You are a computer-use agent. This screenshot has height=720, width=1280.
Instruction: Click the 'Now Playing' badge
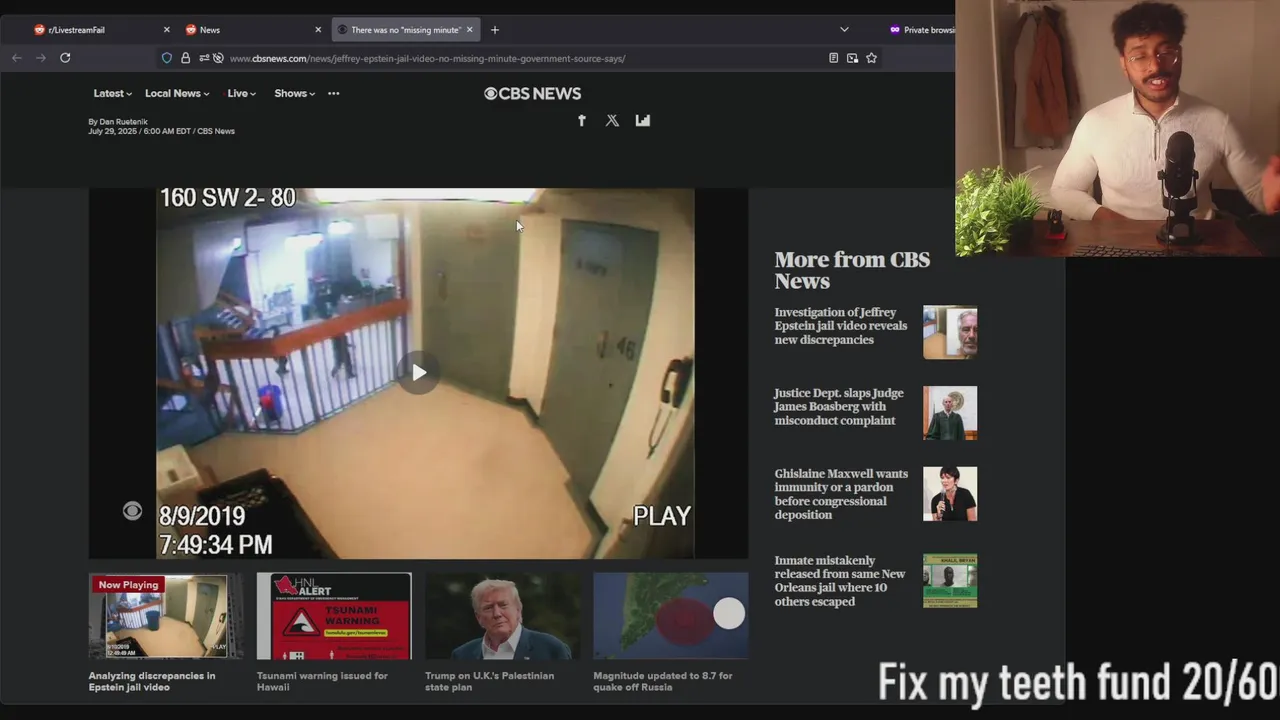coord(128,585)
